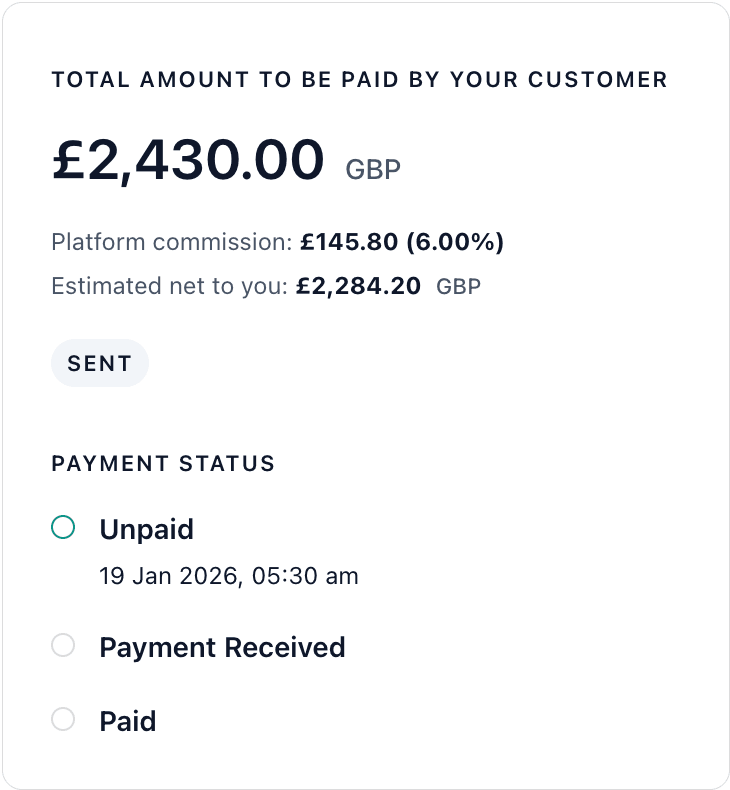Click the Paid status label text
730x790 pixels.
pyautogui.click(x=128, y=721)
